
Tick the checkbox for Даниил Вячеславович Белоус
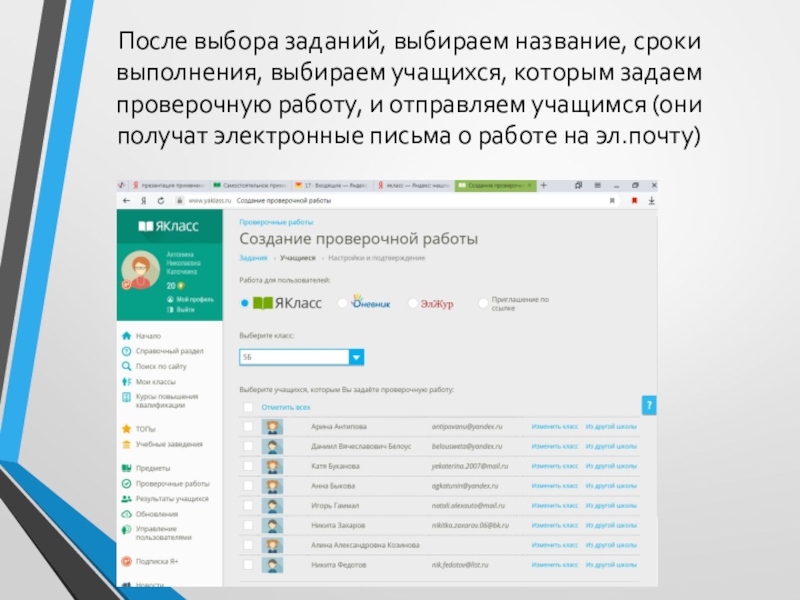click(x=248, y=446)
